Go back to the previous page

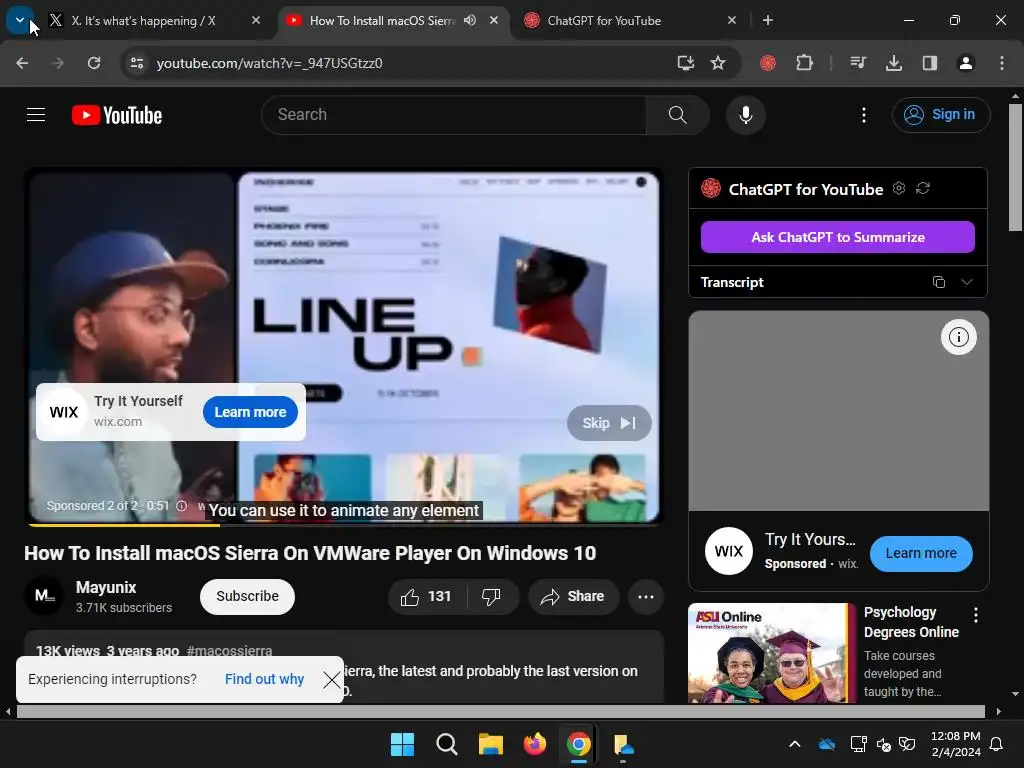22,63
